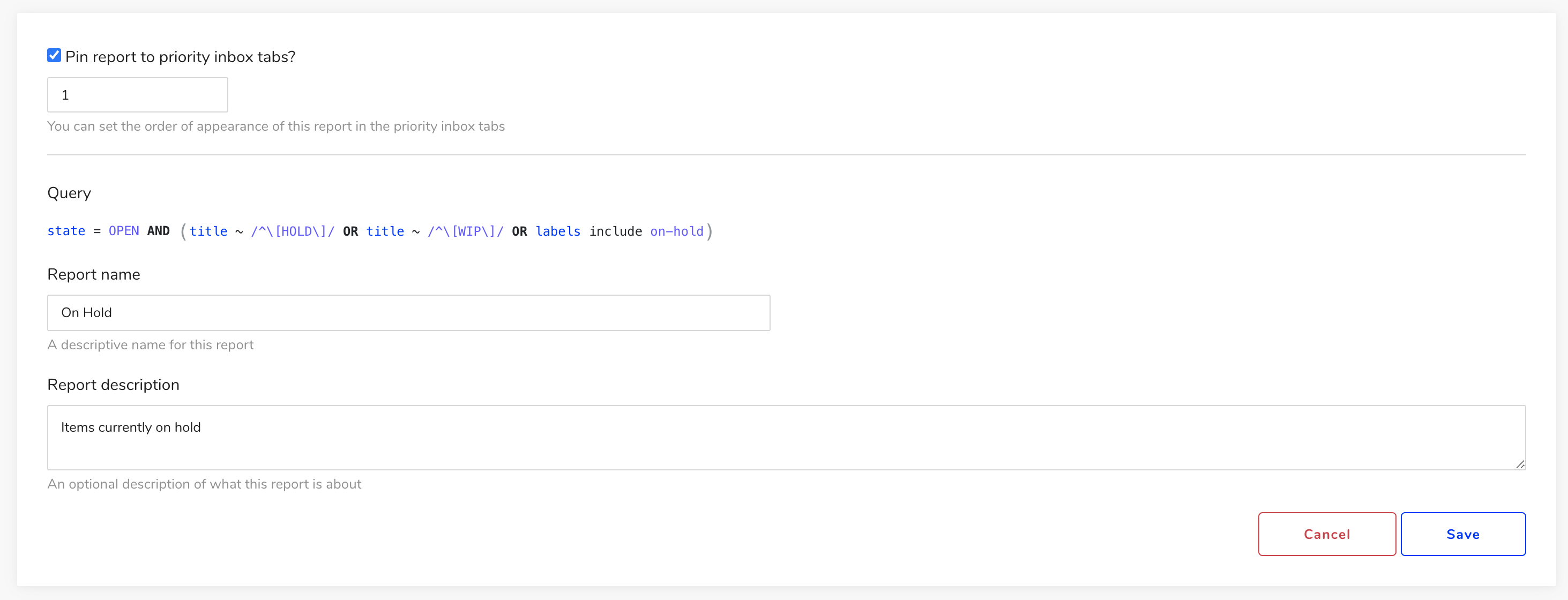
Task: Click the 'labels' keyword in query
Action: 558,231
